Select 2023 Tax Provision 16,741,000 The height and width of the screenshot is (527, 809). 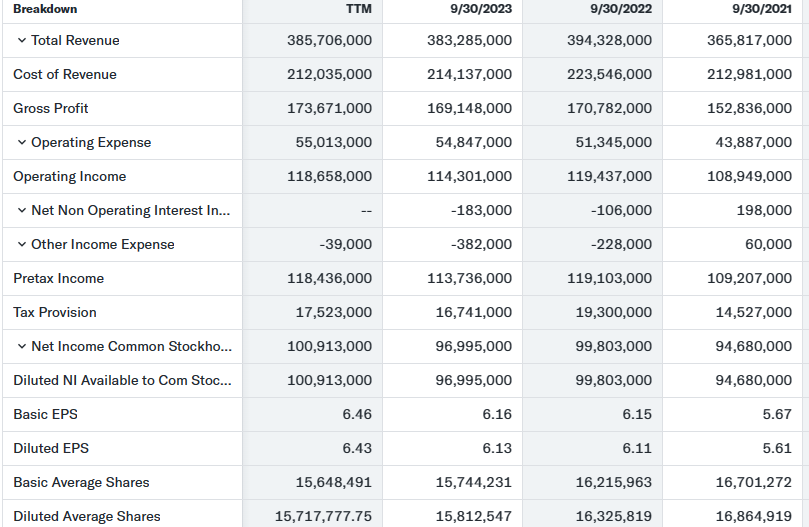click(474, 312)
